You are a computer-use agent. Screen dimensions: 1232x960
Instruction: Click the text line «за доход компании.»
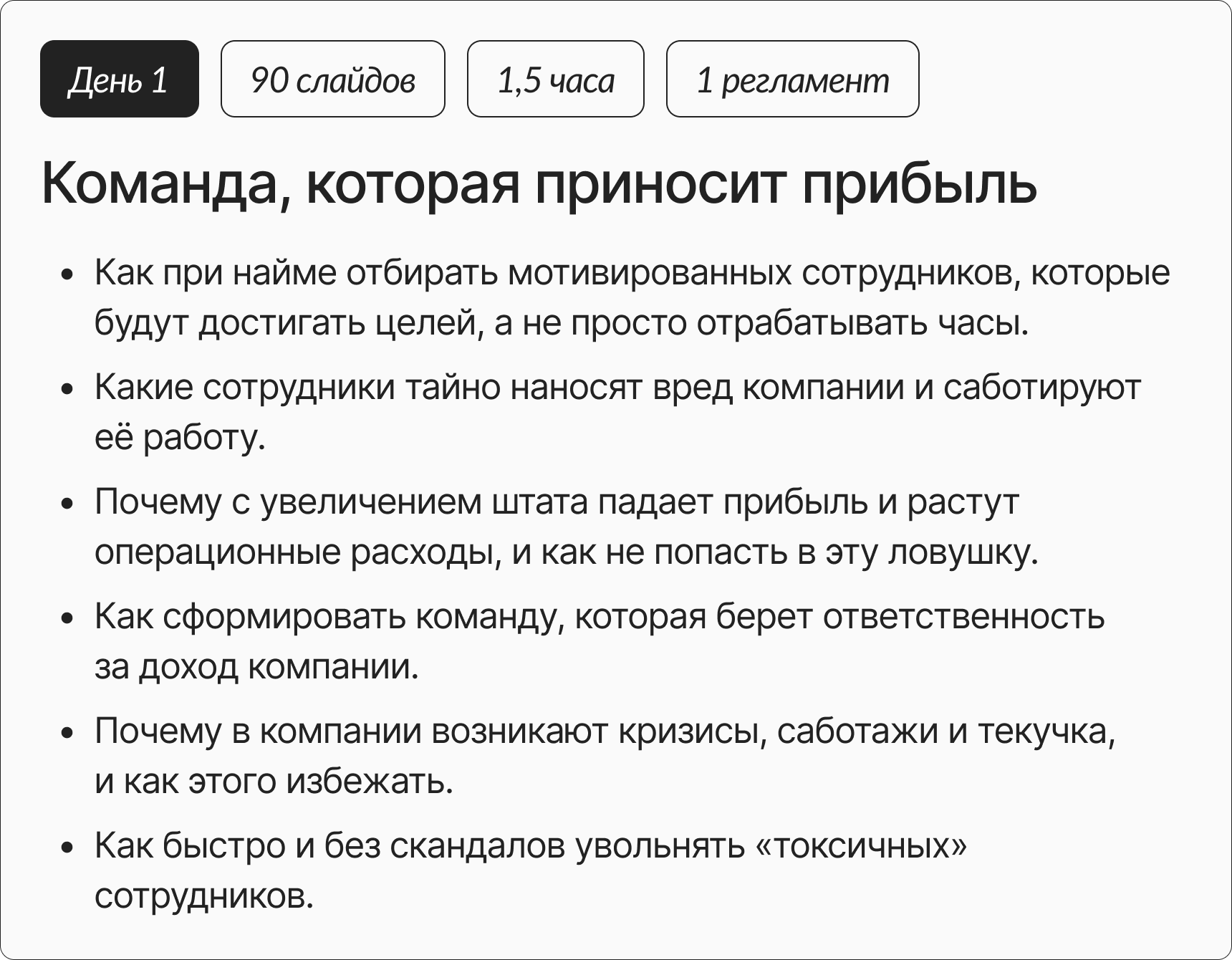(256, 667)
